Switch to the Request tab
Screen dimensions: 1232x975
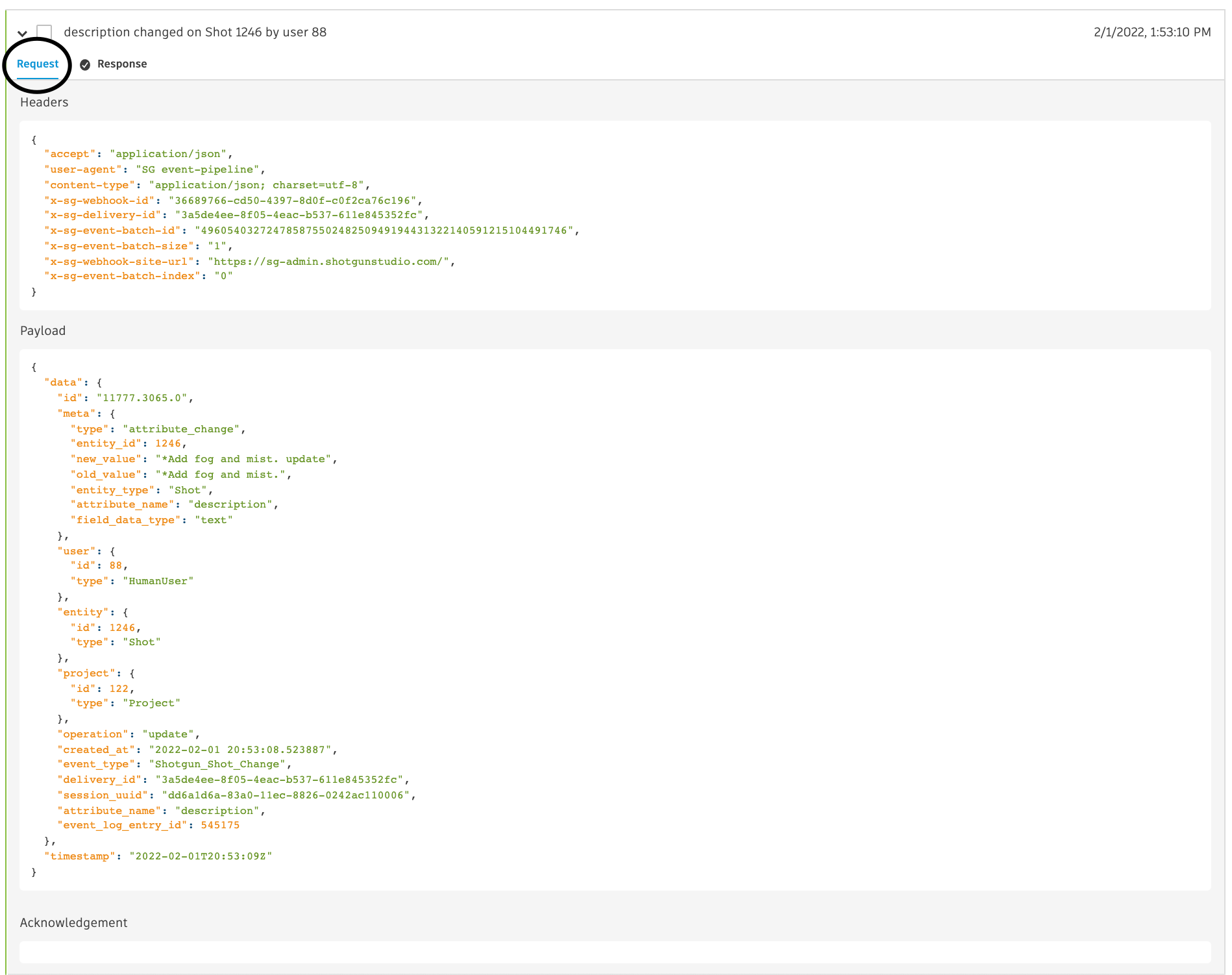coord(38,64)
